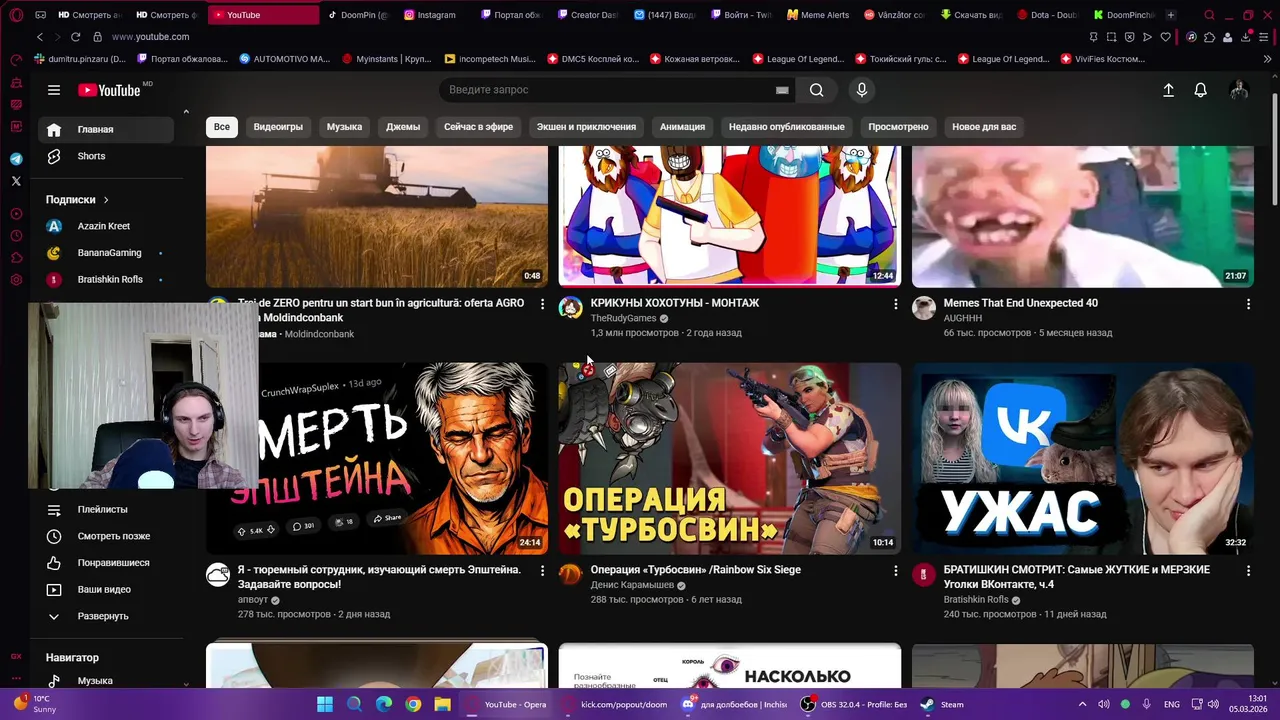Select the Недавно опубликованные chip
This screenshot has width=1280, height=720.
click(786, 127)
